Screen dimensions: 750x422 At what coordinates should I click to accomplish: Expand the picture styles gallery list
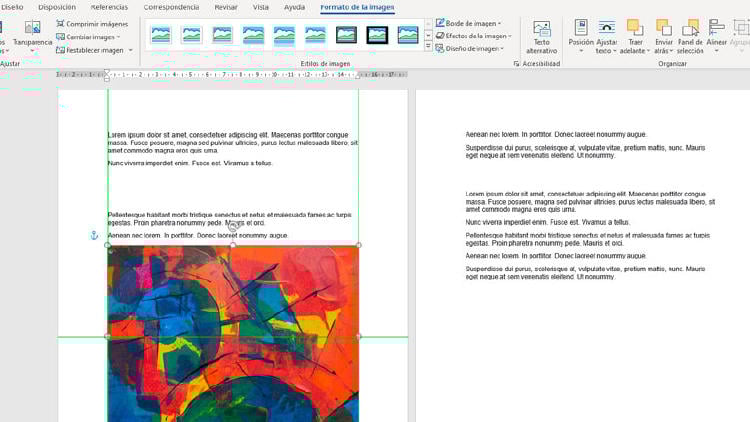pyautogui.click(x=428, y=47)
